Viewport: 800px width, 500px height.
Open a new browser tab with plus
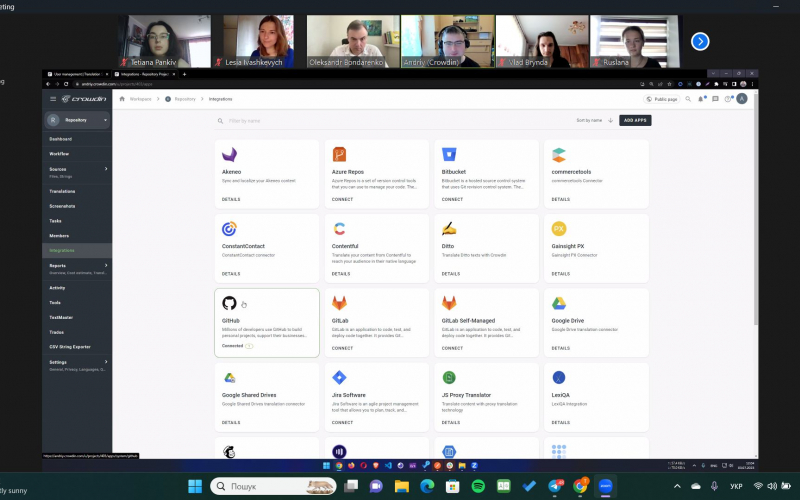click(x=184, y=74)
